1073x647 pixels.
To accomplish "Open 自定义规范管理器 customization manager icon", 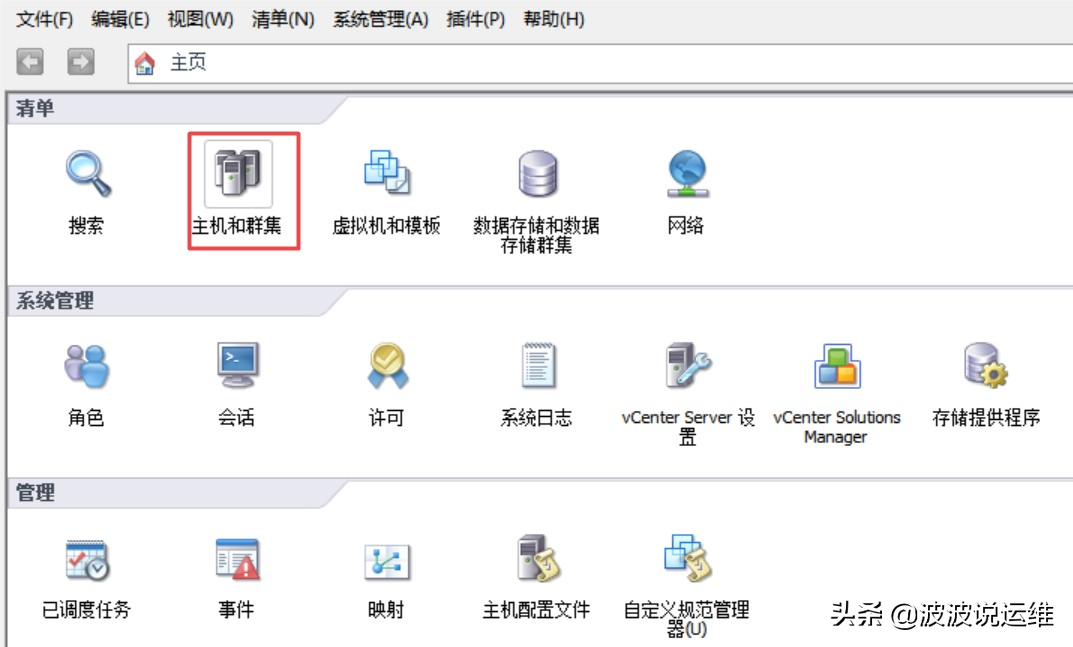I will [x=688, y=558].
